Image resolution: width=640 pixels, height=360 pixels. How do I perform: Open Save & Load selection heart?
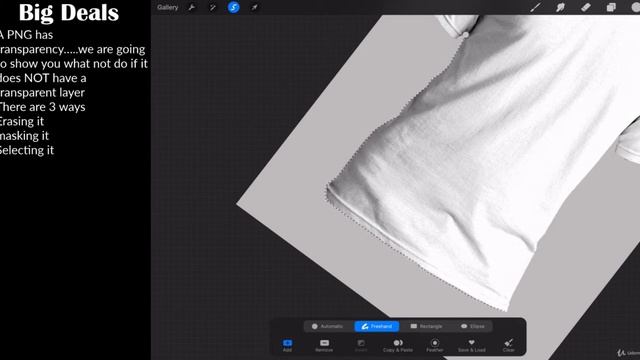[471, 345]
